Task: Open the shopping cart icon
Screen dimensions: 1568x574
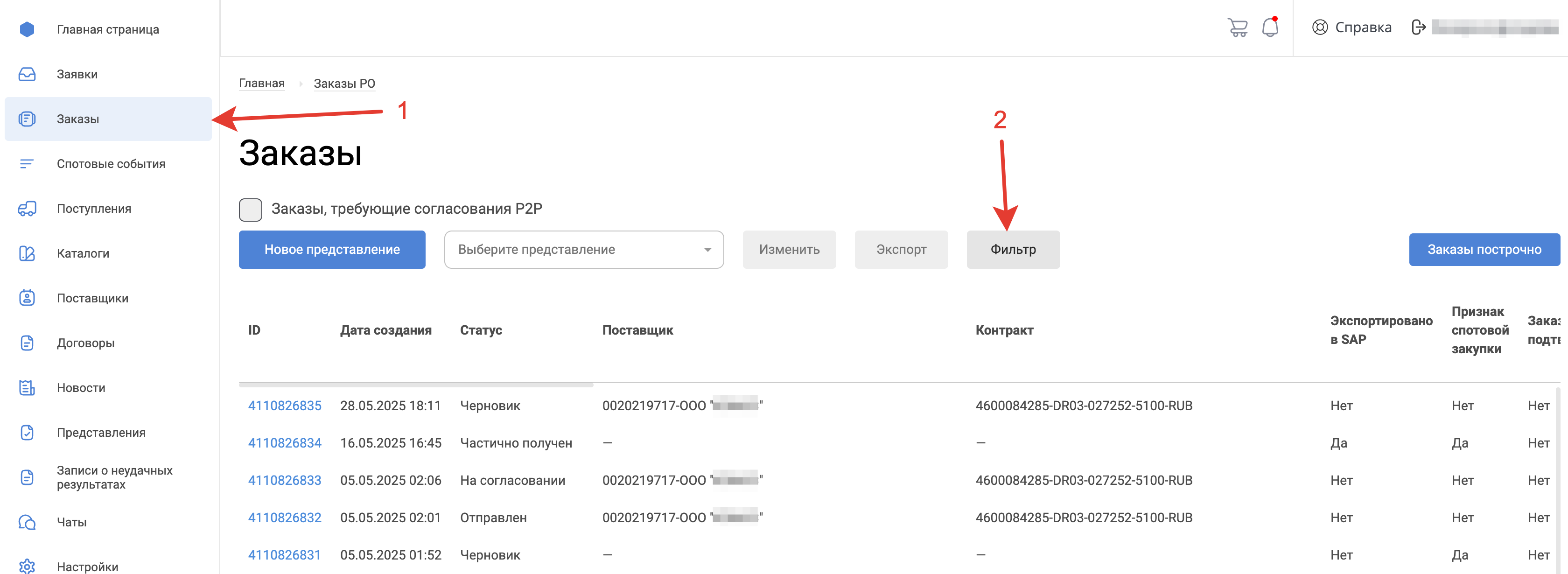Action: (1238, 28)
